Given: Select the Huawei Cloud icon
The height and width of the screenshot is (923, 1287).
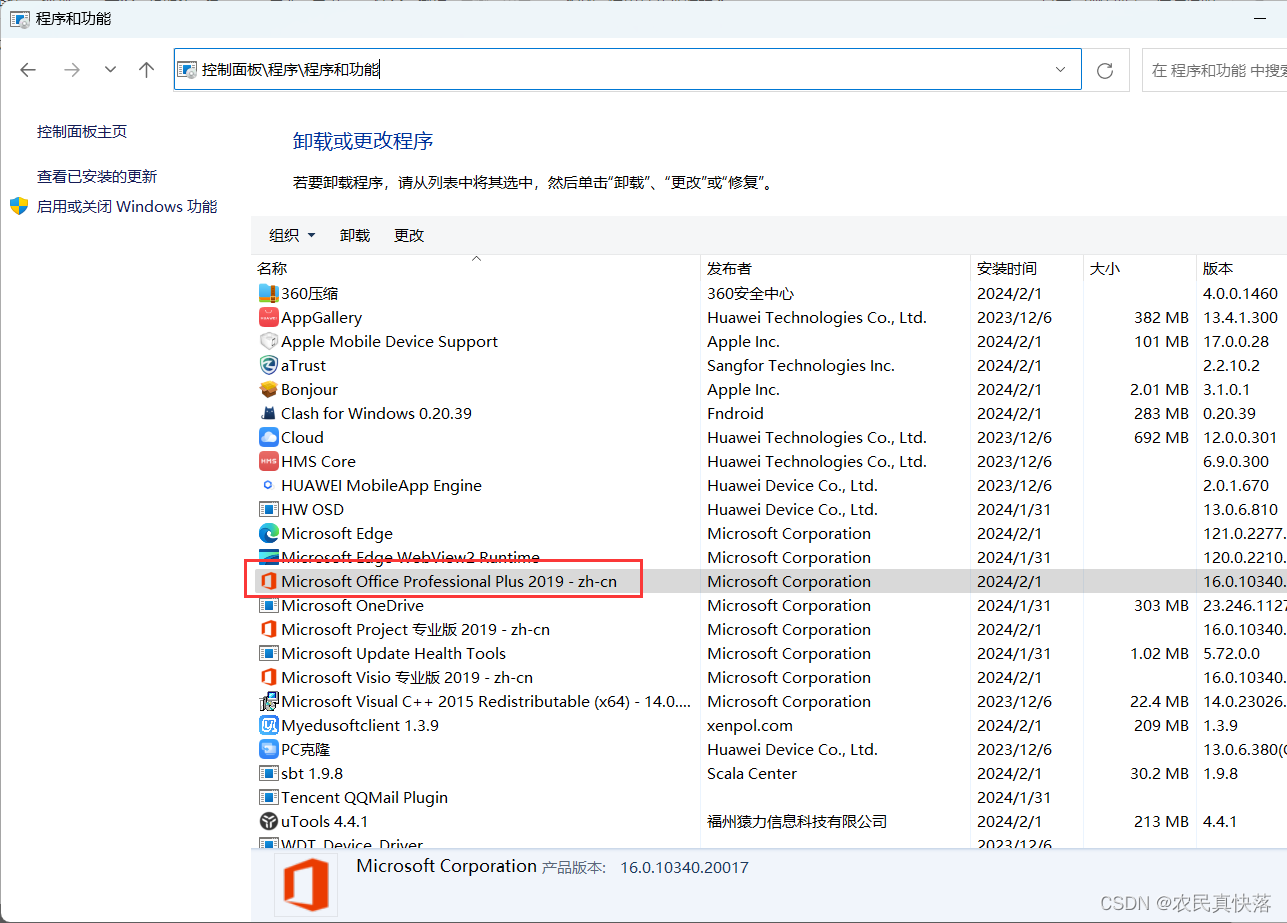Looking at the screenshot, I should coord(268,437).
